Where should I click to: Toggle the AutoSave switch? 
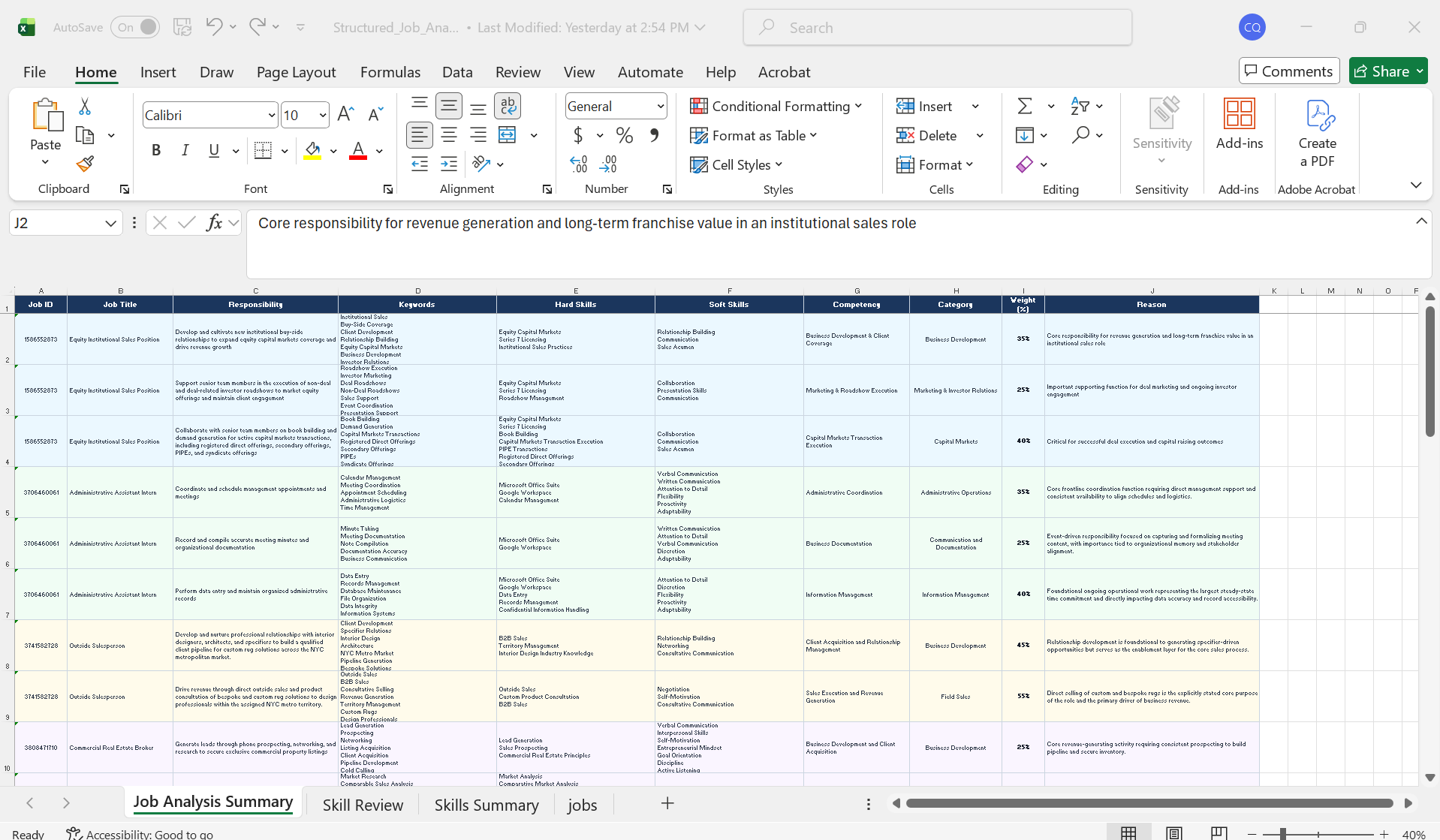coord(135,27)
